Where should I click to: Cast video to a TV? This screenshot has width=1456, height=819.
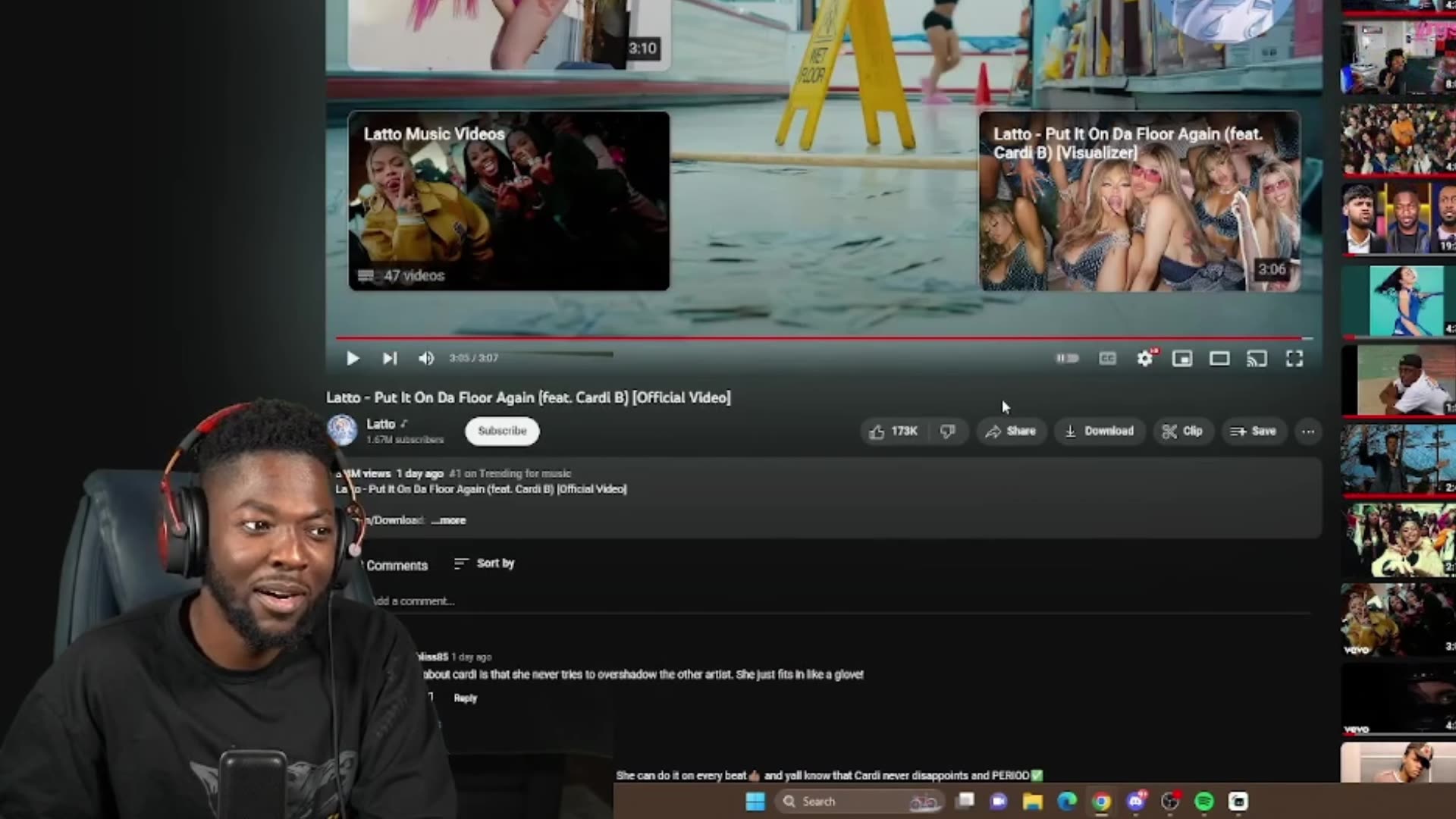point(1257,358)
